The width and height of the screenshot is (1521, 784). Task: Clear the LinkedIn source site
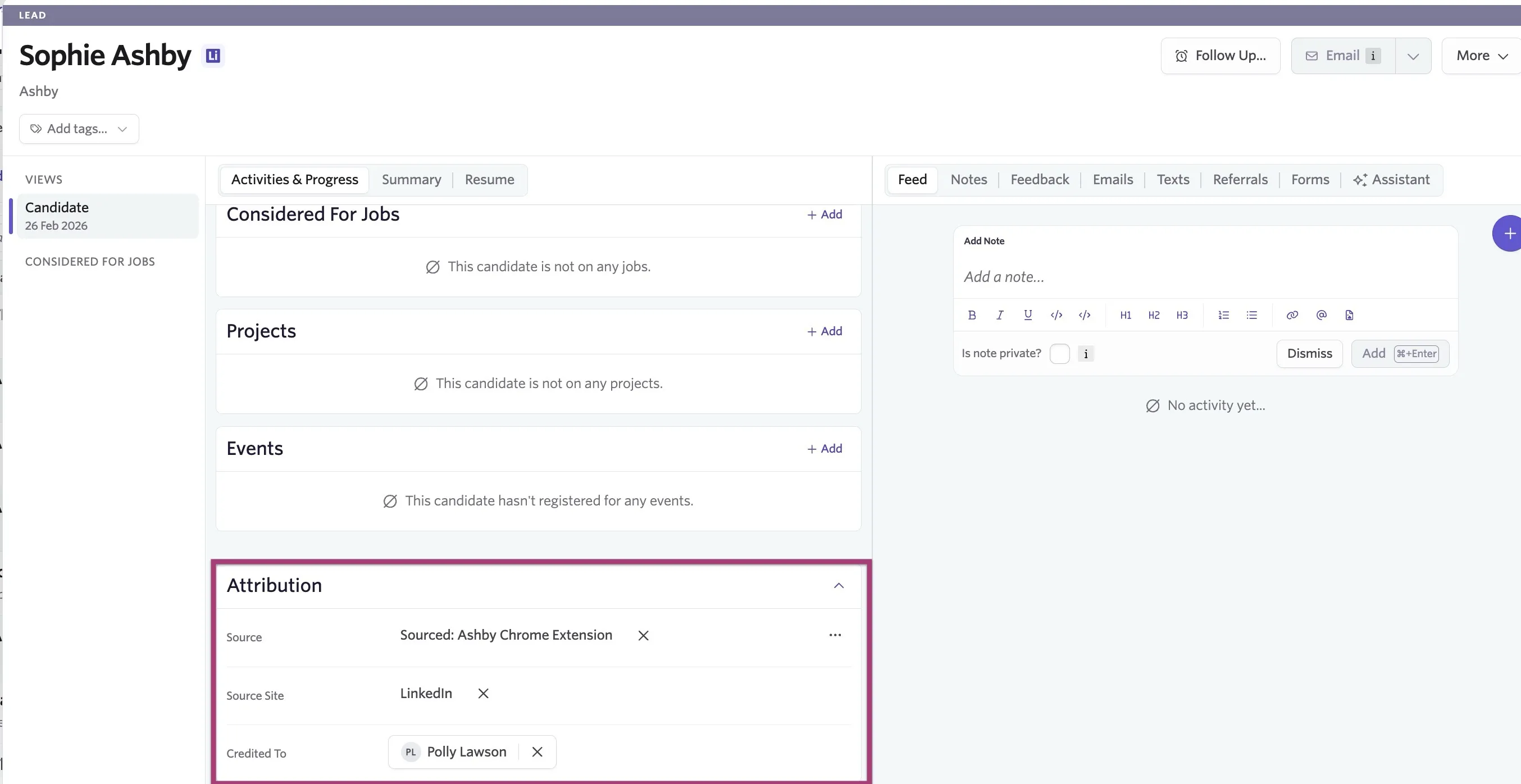pyautogui.click(x=483, y=693)
